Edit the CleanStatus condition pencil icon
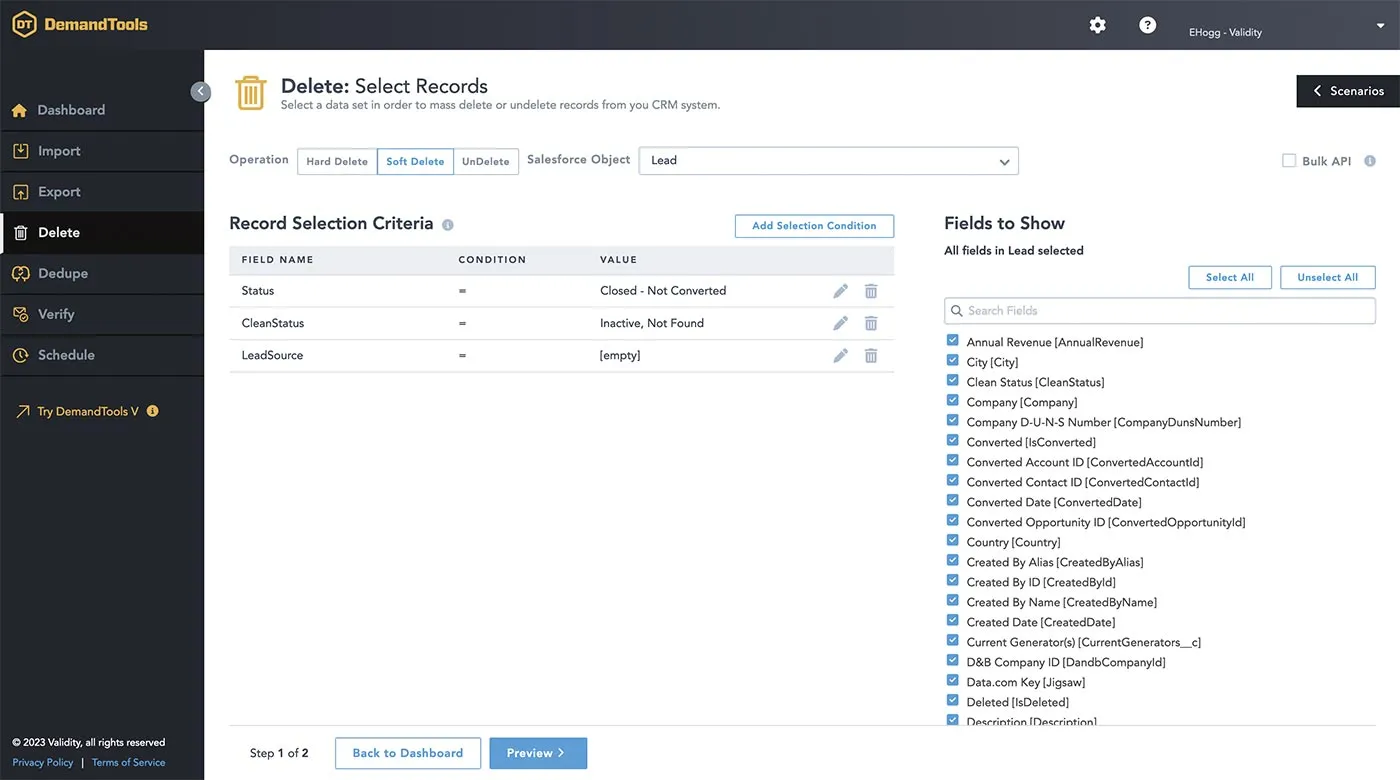Image resolution: width=1400 pixels, height=780 pixels. click(x=840, y=323)
